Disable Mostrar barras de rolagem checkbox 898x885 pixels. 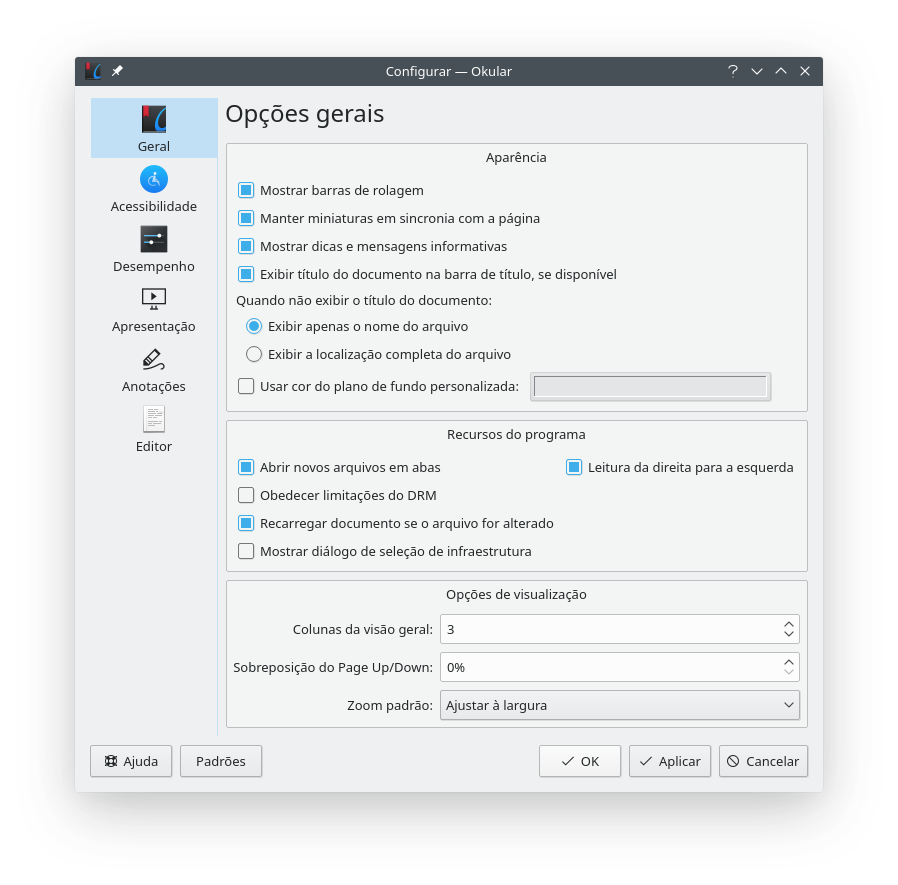pyautogui.click(x=246, y=190)
